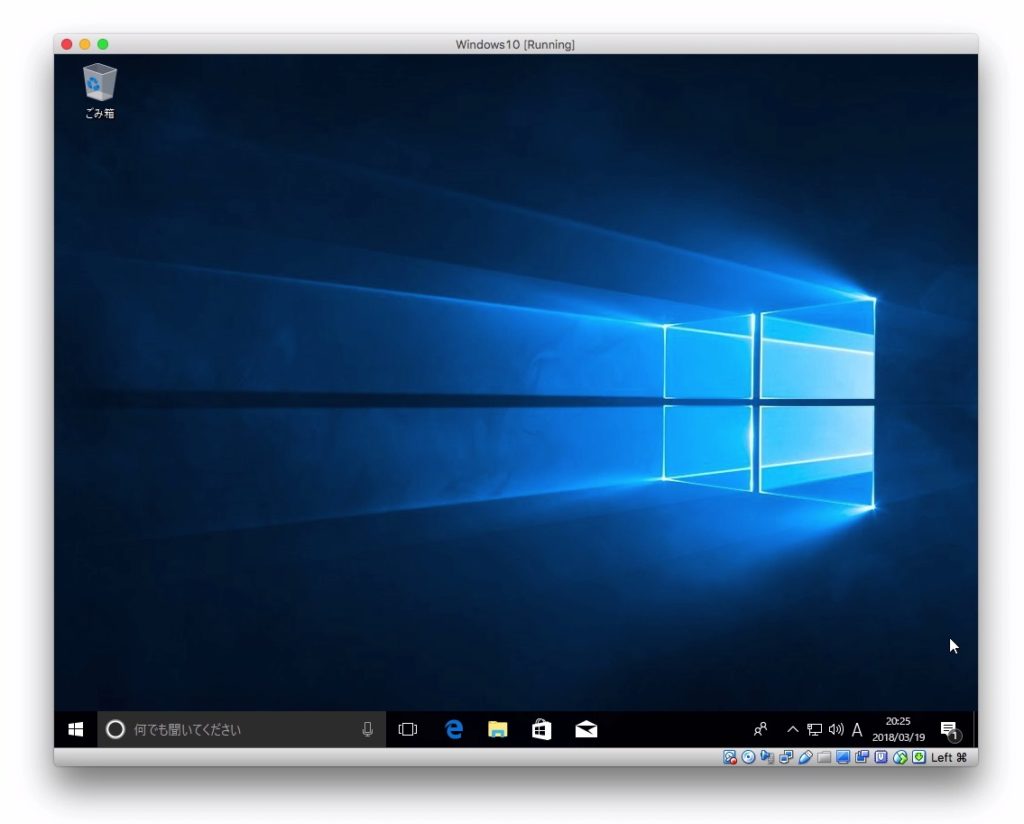The width and height of the screenshot is (1024, 824).
Task: Click VirtualBox optical disc icon
Action: coord(748,757)
